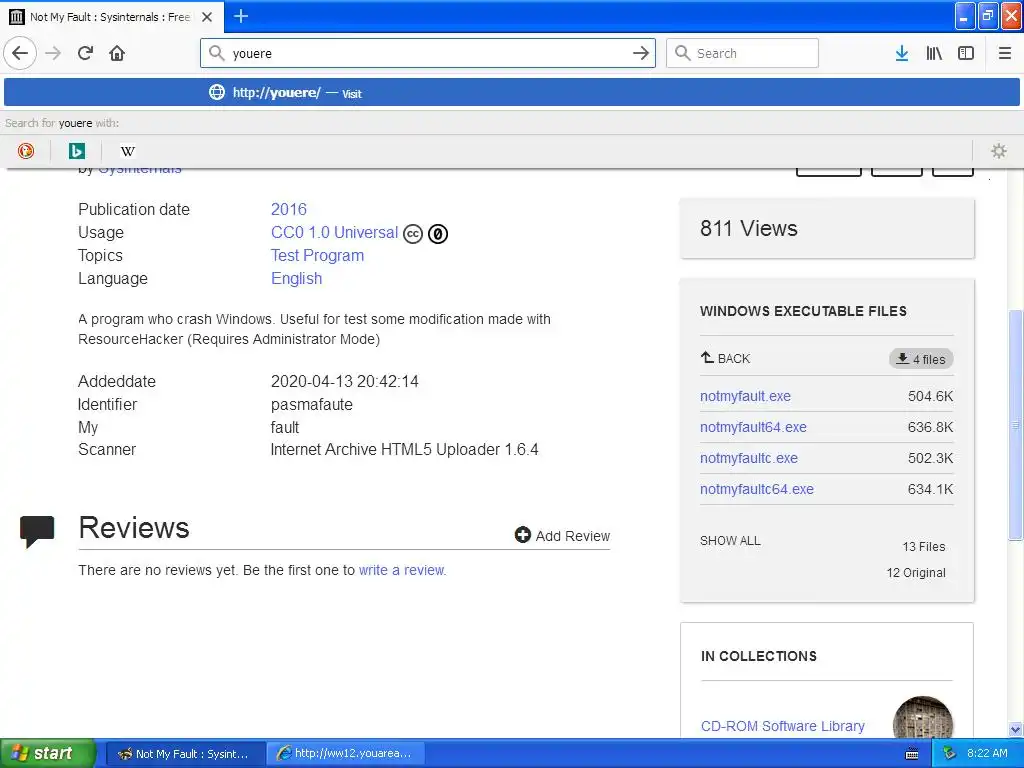This screenshot has height=768, width=1024.
Task: Click the CC zero public domain icon
Action: 438,234
